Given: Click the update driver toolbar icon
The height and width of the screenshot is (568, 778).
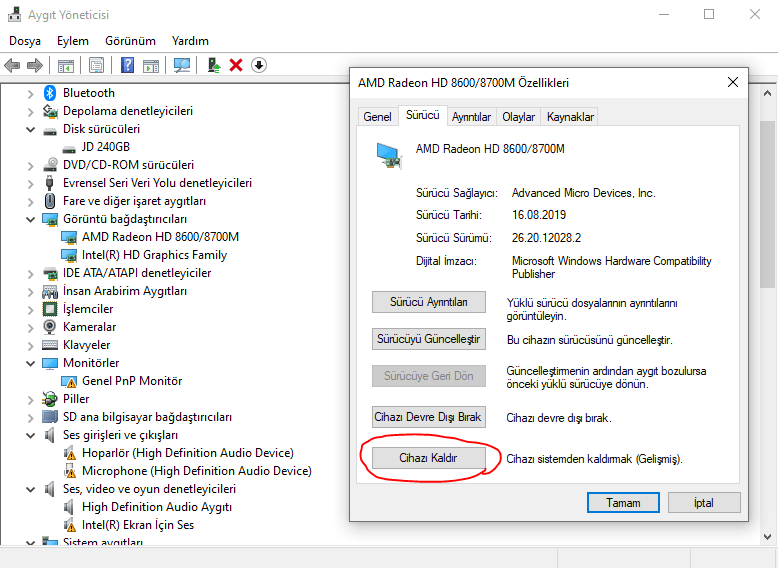Looking at the screenshot, I should pos(213,65).
